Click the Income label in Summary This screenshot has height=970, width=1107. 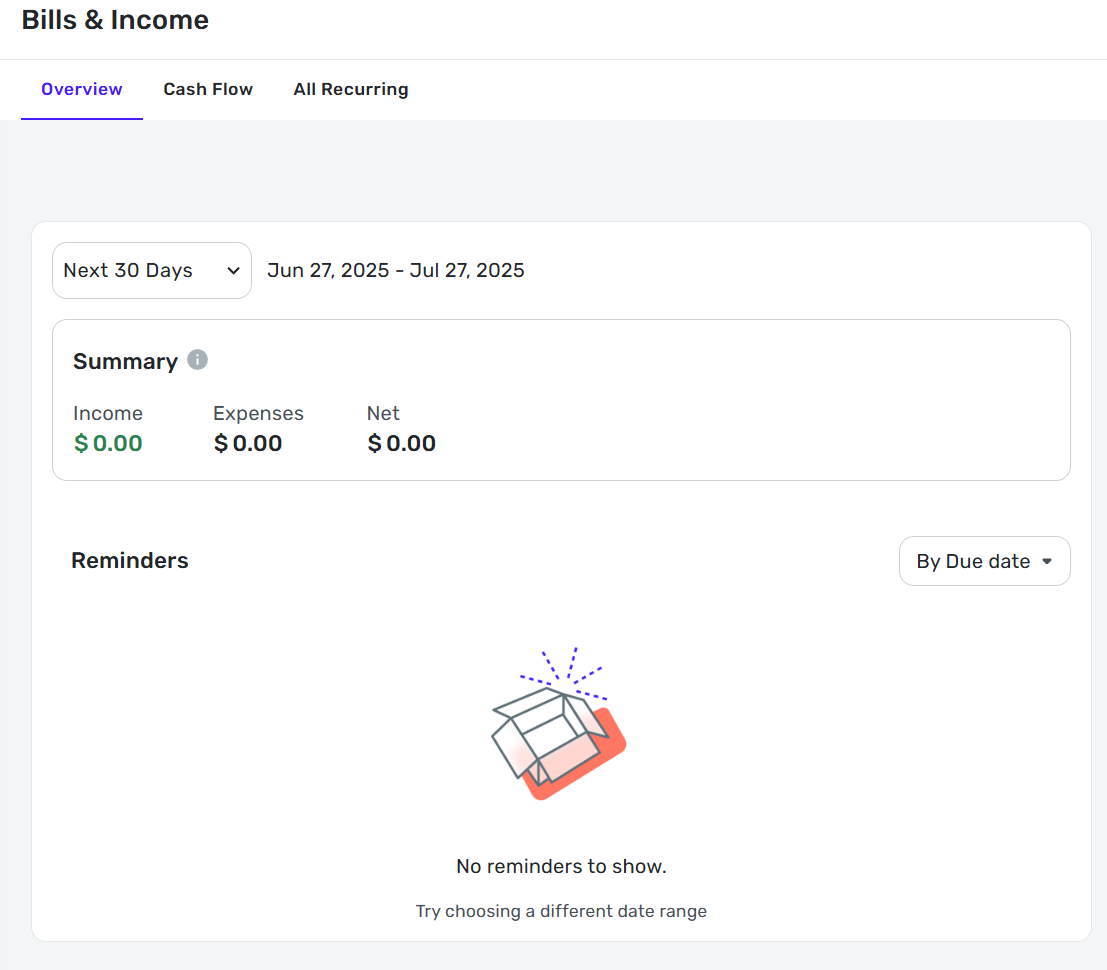(x=108, y=414)
